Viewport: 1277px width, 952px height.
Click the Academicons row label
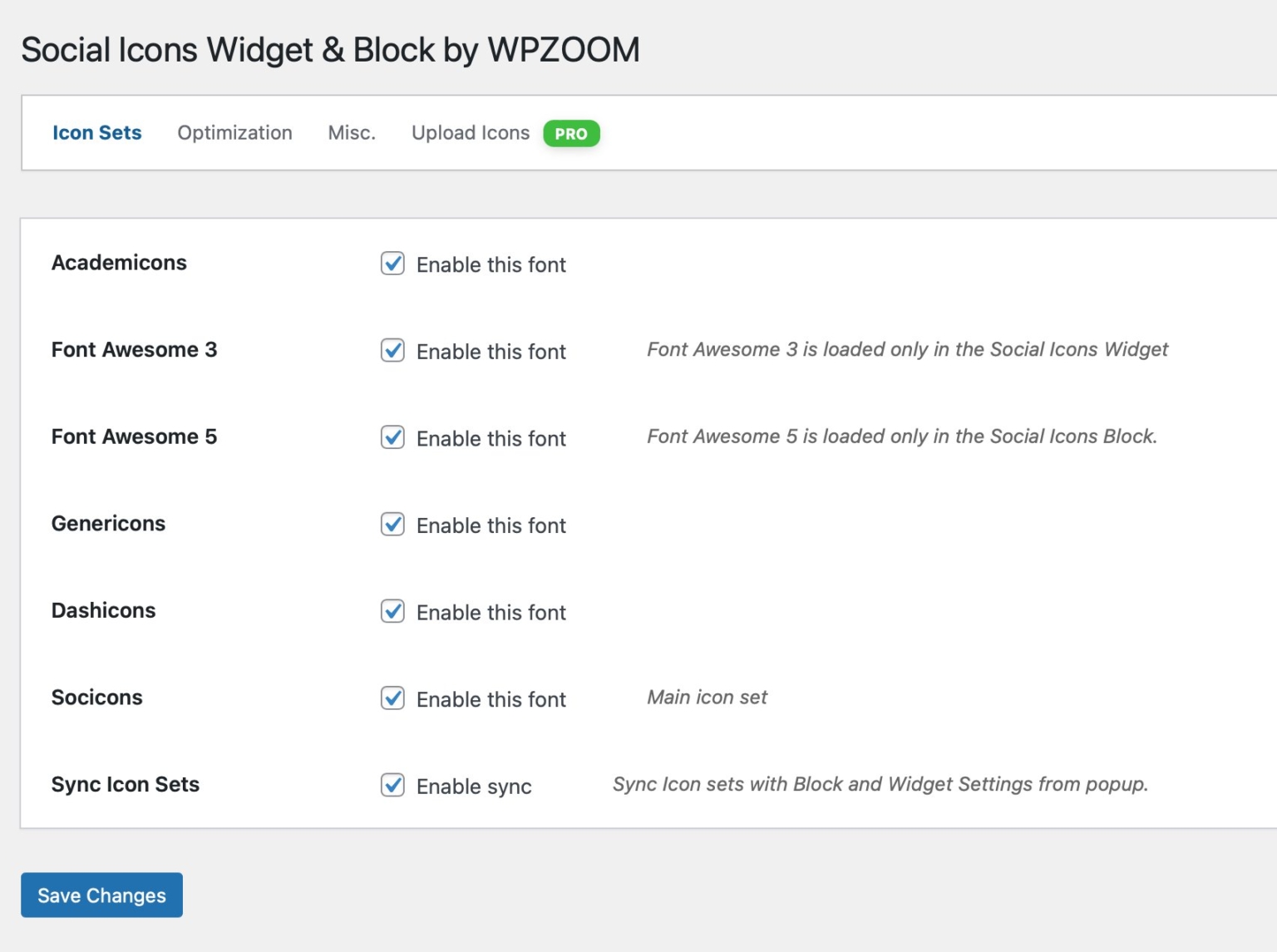pyautogui.click(x=119, y=263)
